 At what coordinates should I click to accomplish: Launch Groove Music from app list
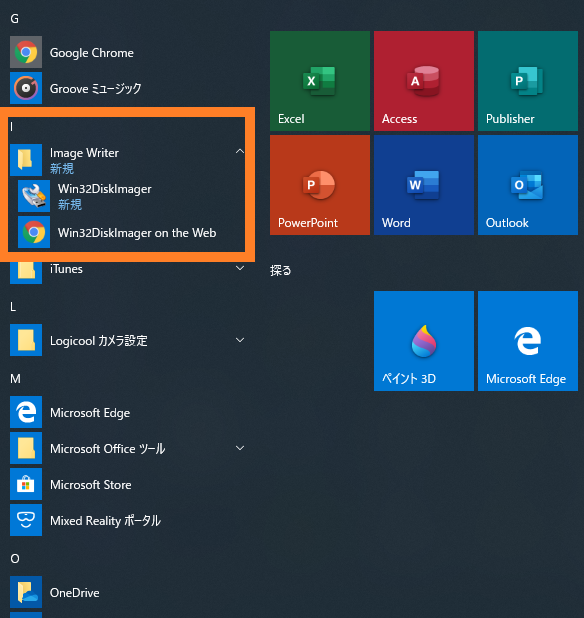[128, 88]
